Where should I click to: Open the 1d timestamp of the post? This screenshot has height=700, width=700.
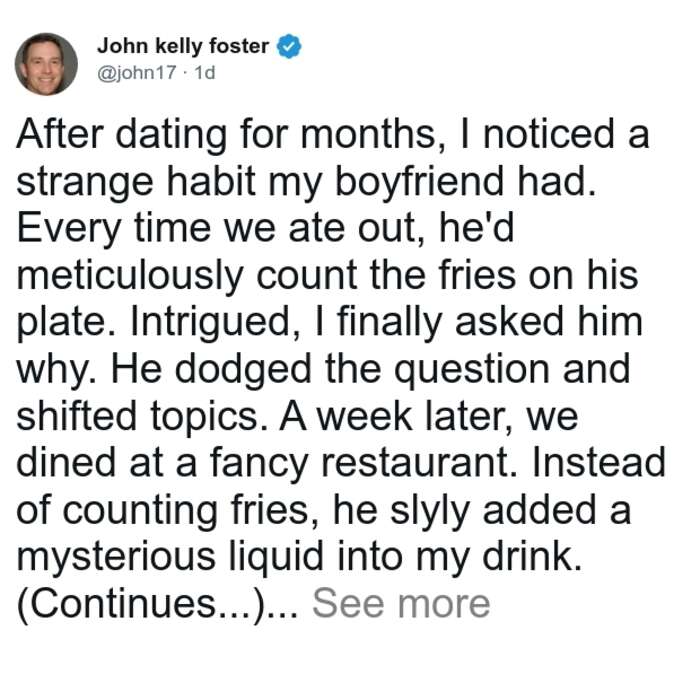(205, 72)
